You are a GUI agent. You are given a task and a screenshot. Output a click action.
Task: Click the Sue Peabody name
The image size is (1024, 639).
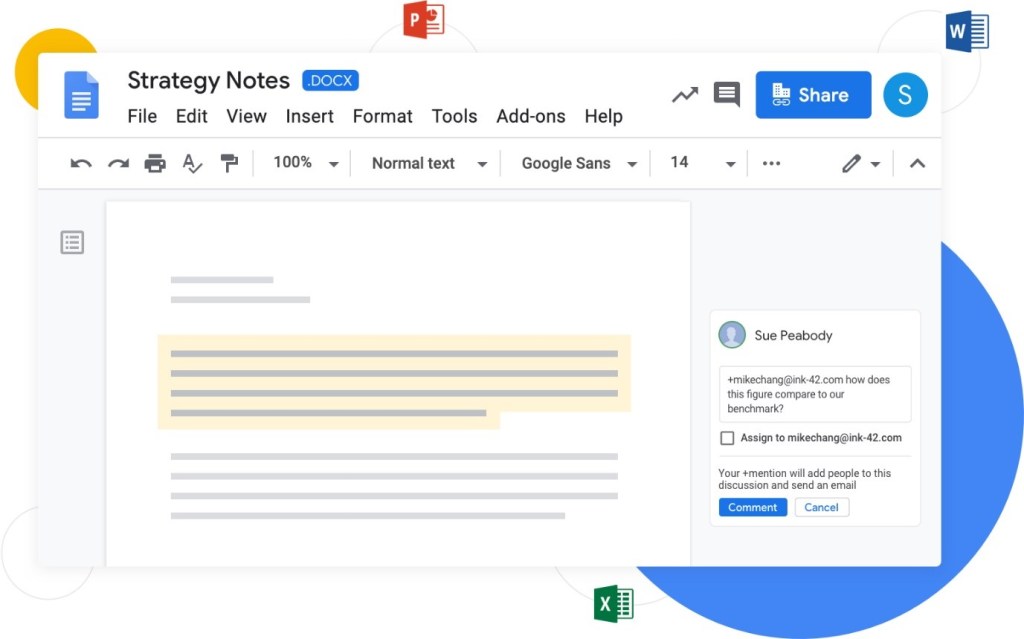(793, 335)
